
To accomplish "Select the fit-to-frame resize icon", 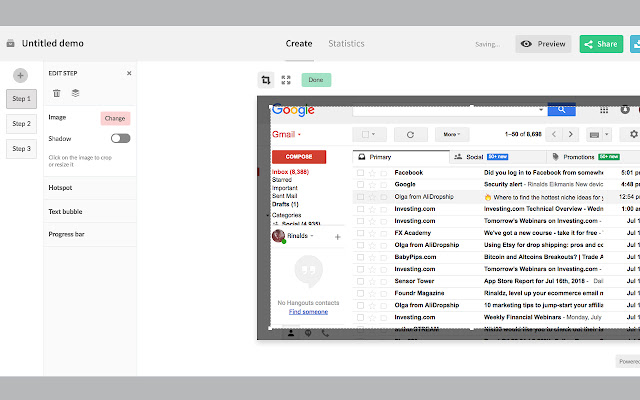I will (286, 80).
